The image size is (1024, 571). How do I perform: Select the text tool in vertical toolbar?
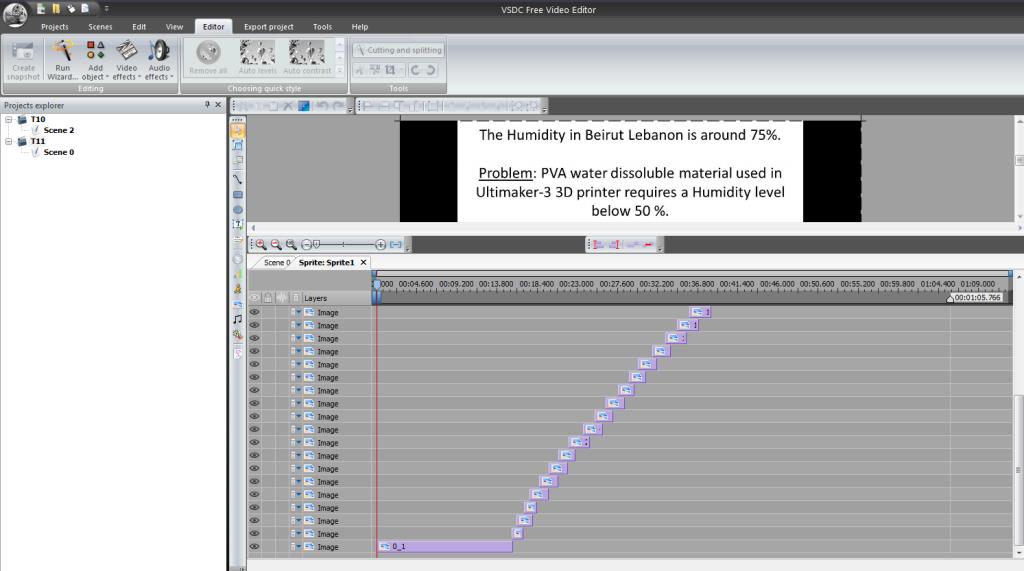238,225
